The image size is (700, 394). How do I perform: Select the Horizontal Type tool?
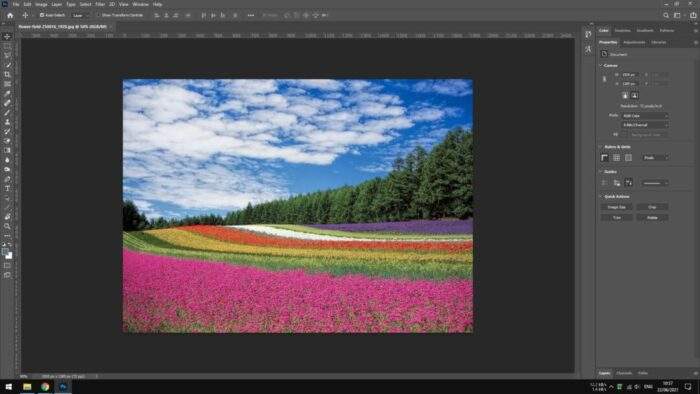coord(7,188)
